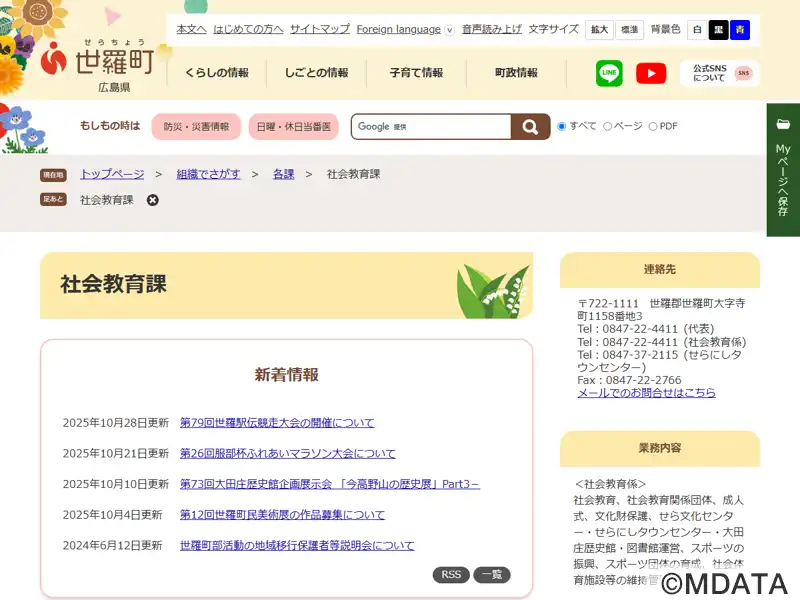Expand the くらしの情報 menu
This screenshot has height=600, width=800.
tap(217, 73)
